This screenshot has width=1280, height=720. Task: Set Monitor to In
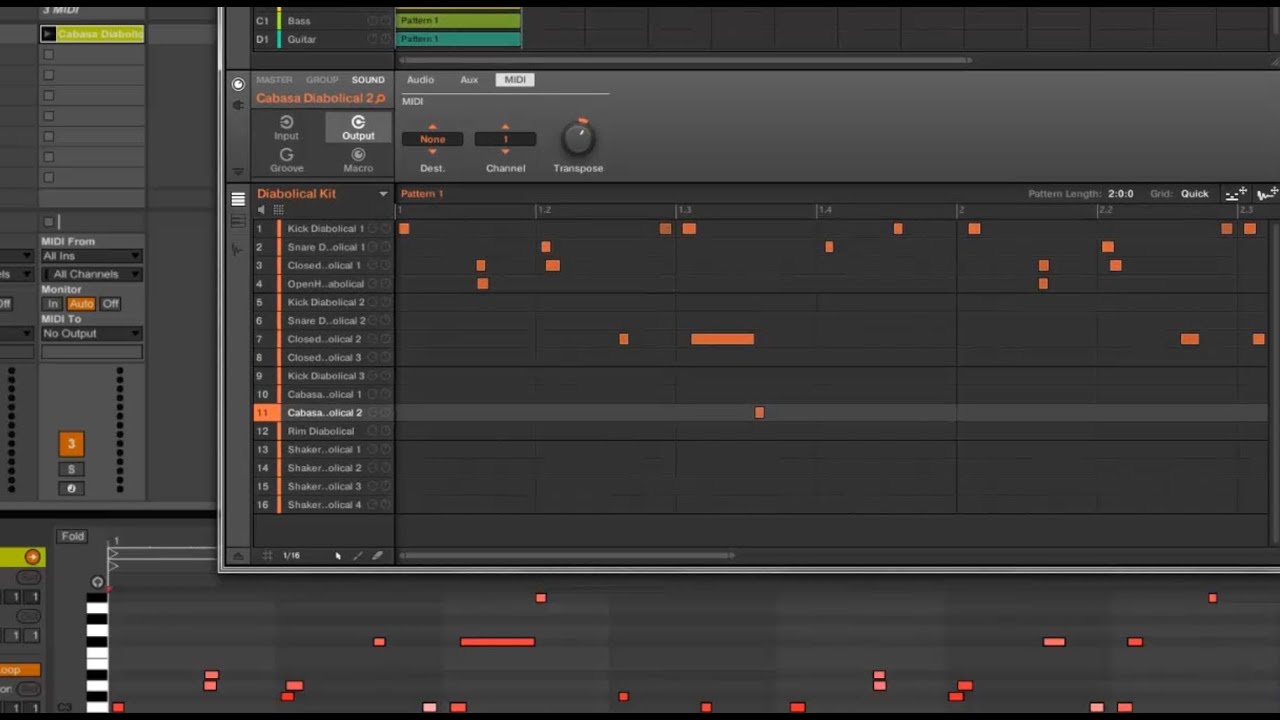[53, 304]
